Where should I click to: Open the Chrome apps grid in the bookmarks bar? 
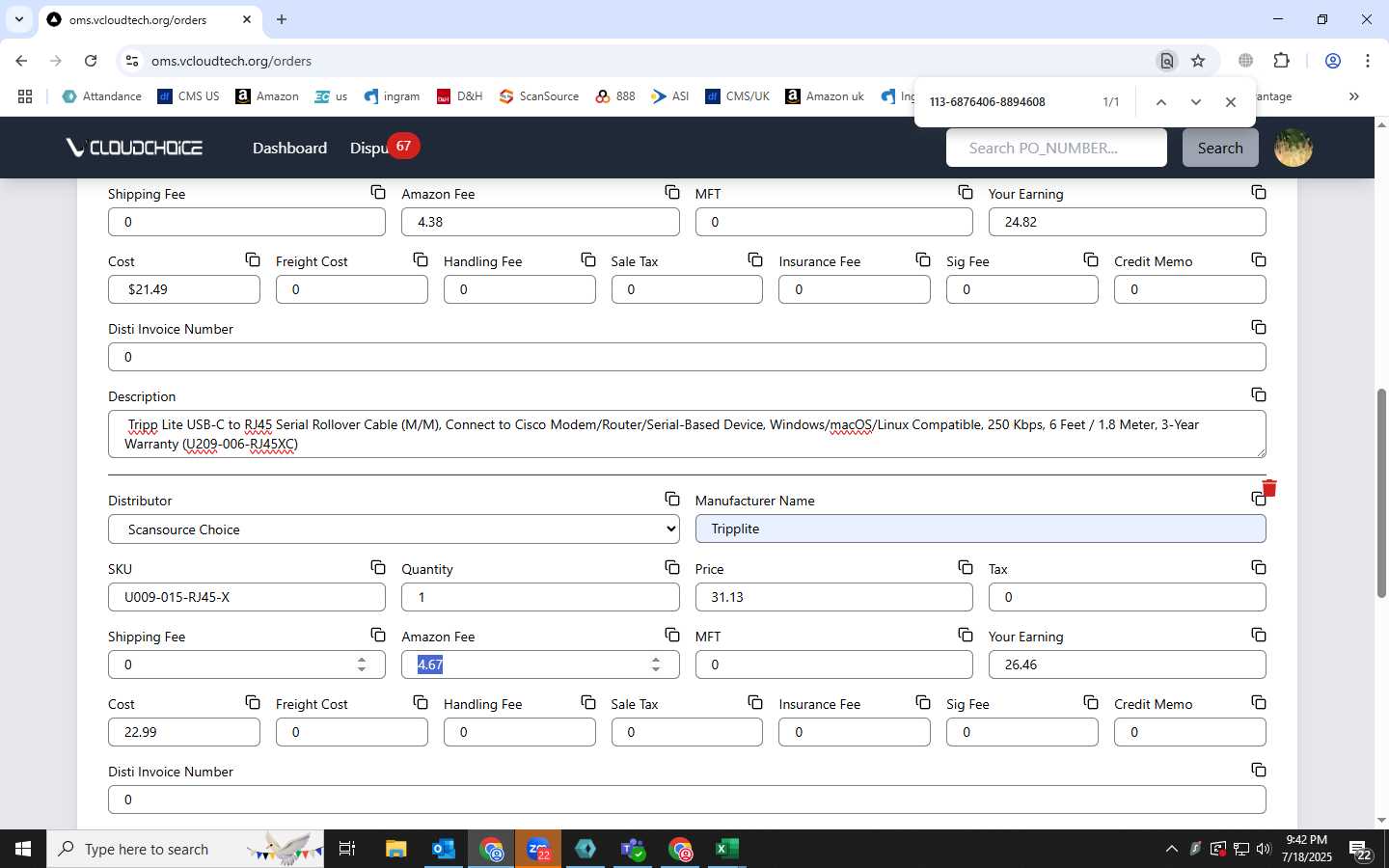25,96
